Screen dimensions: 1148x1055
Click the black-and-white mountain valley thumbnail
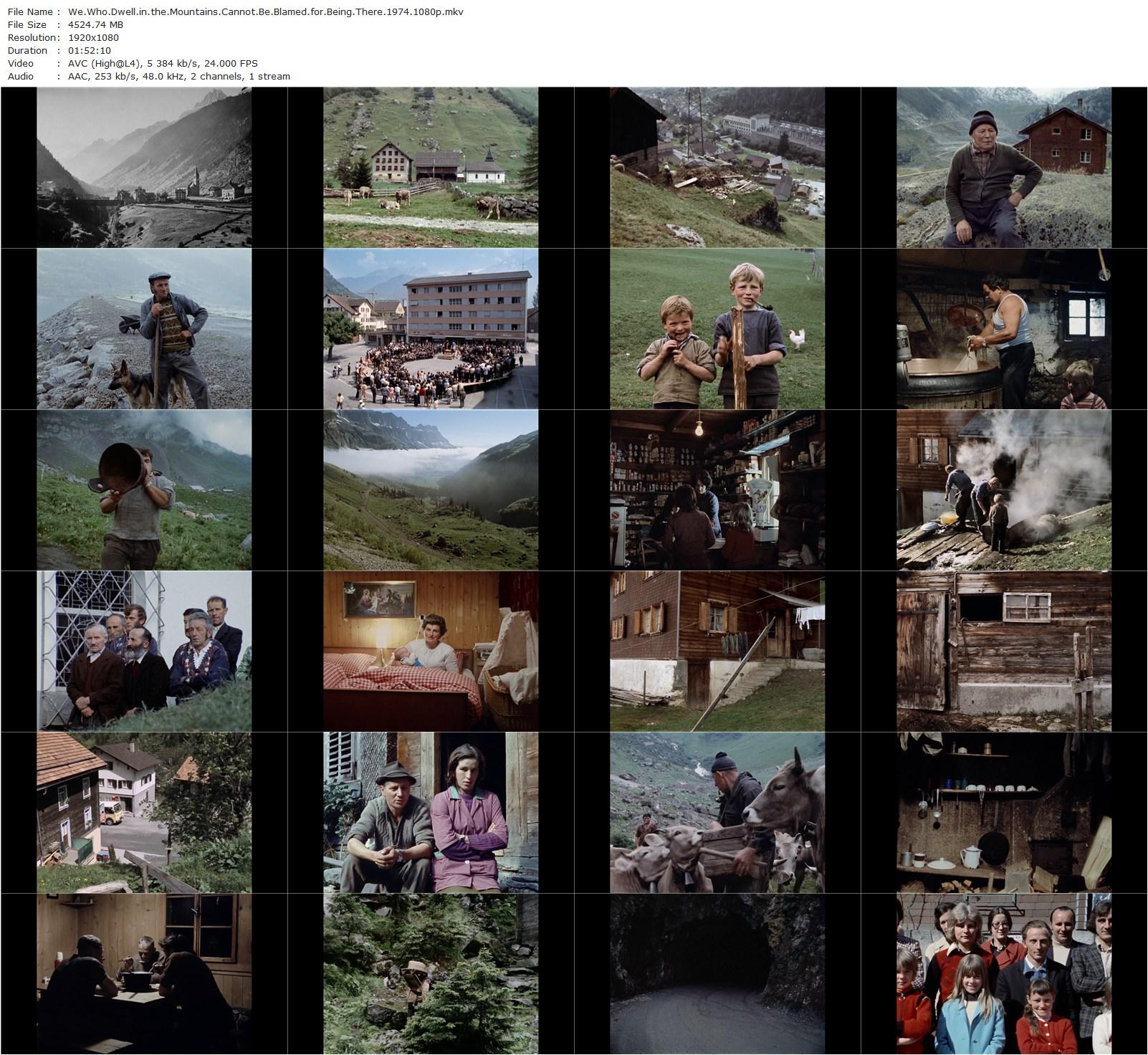[143, 166]
